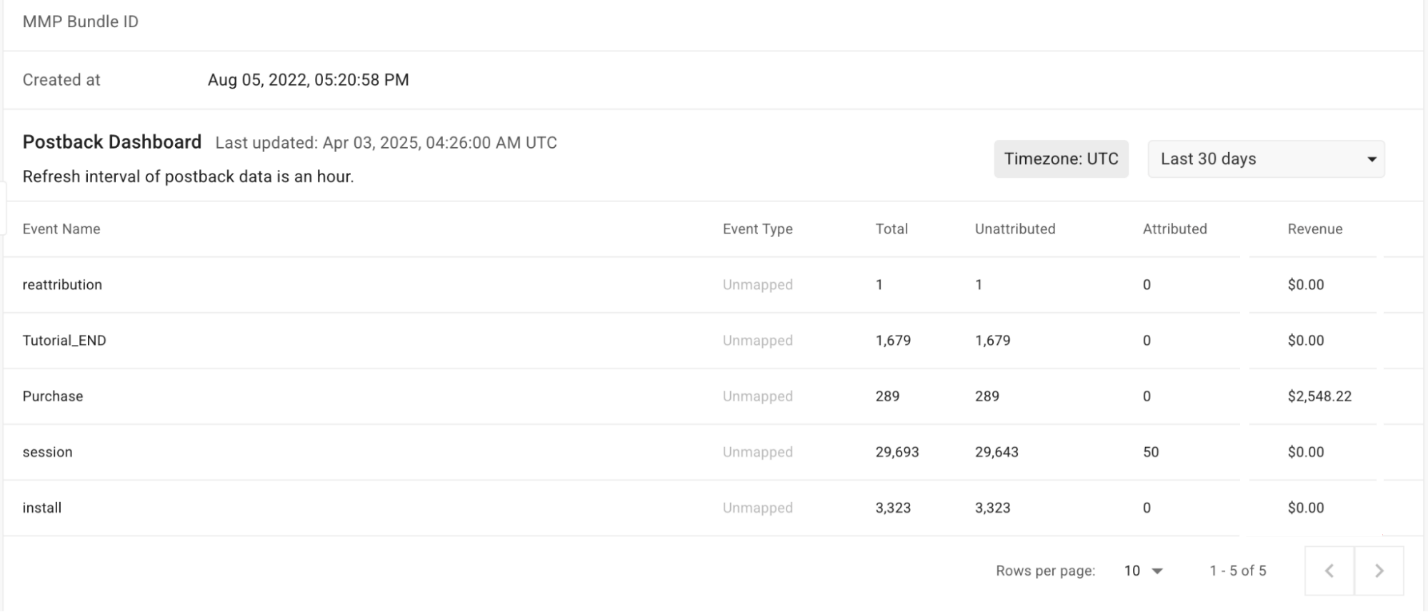Click Purchase revenue value $2,548.22
Viewport: 1428px width, 612px height.
[1319, 397]
